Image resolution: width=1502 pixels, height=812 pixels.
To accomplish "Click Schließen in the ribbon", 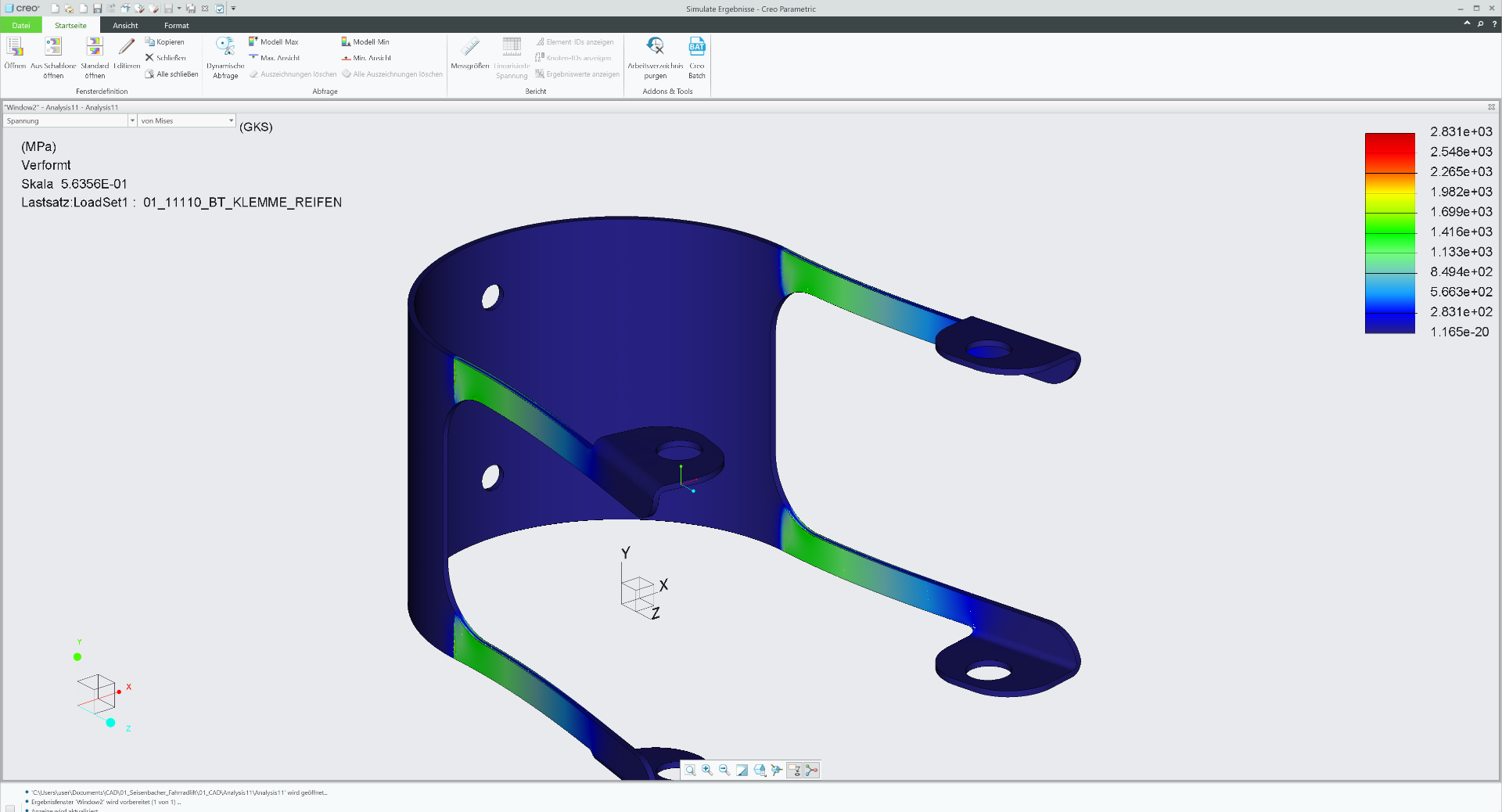I will [x=165, y=58].
